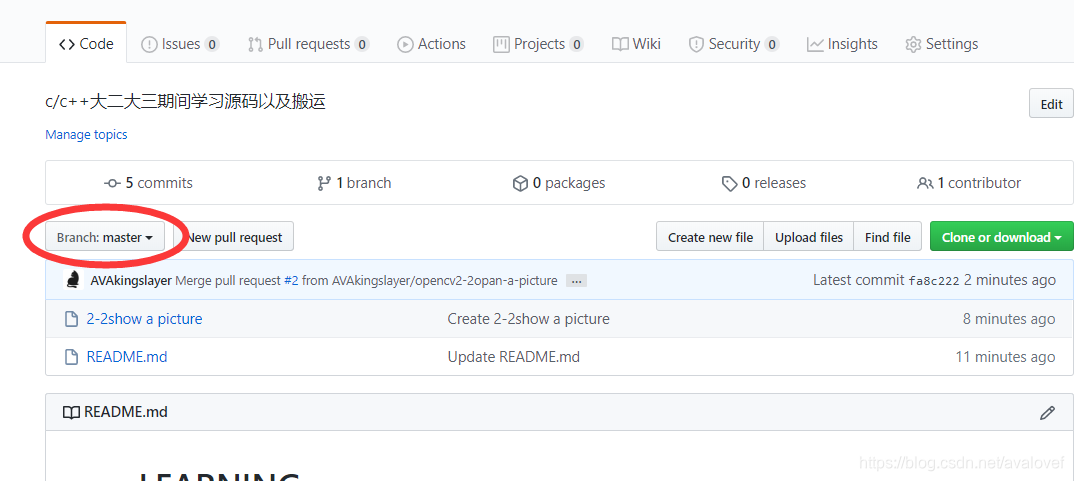
Task: Open the 'Create 2-2show a picture' commit message
Action: 528,319
